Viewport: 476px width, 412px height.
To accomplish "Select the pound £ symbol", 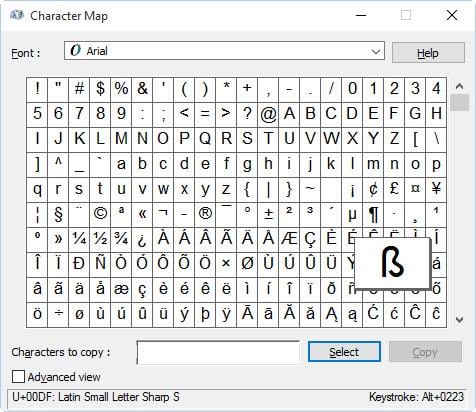I will click(394, 189).
